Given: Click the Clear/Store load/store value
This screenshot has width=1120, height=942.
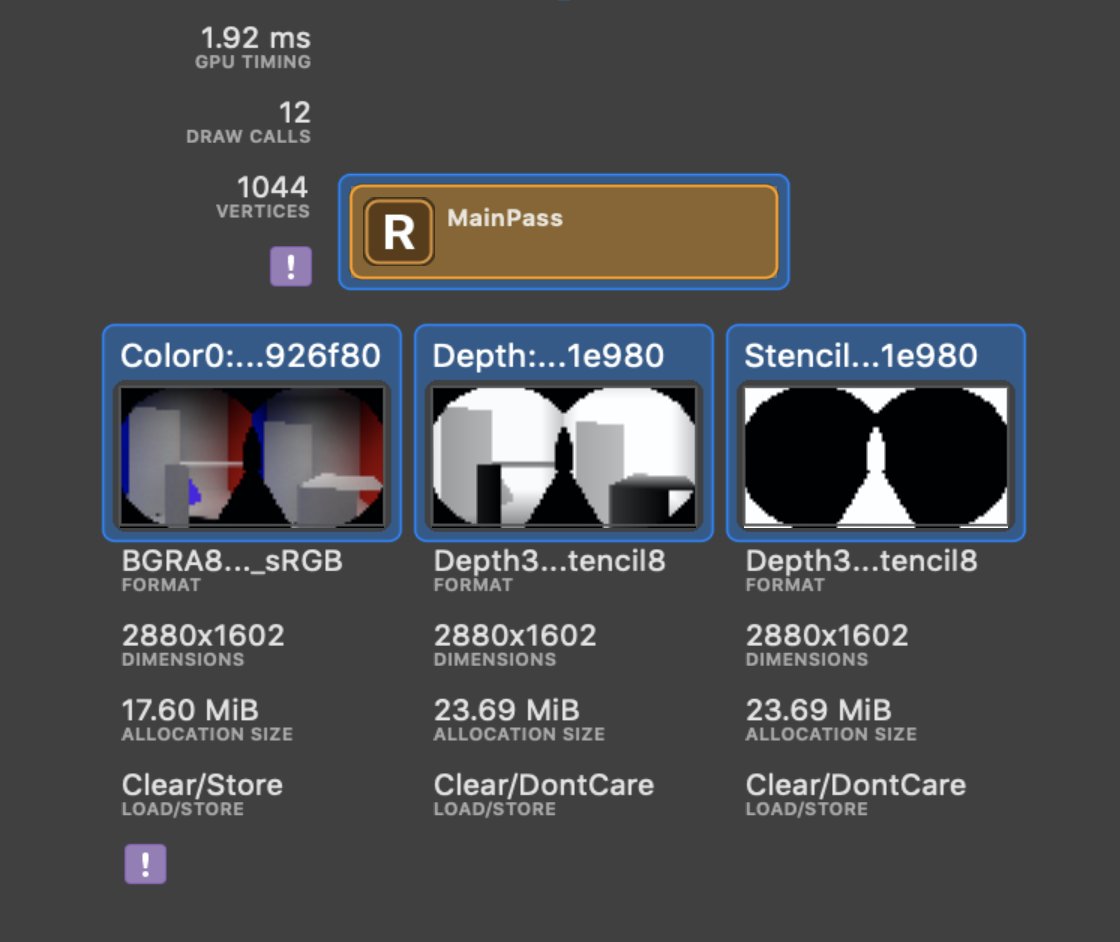Looking at the screenshot, I should (x=202, y=785).
